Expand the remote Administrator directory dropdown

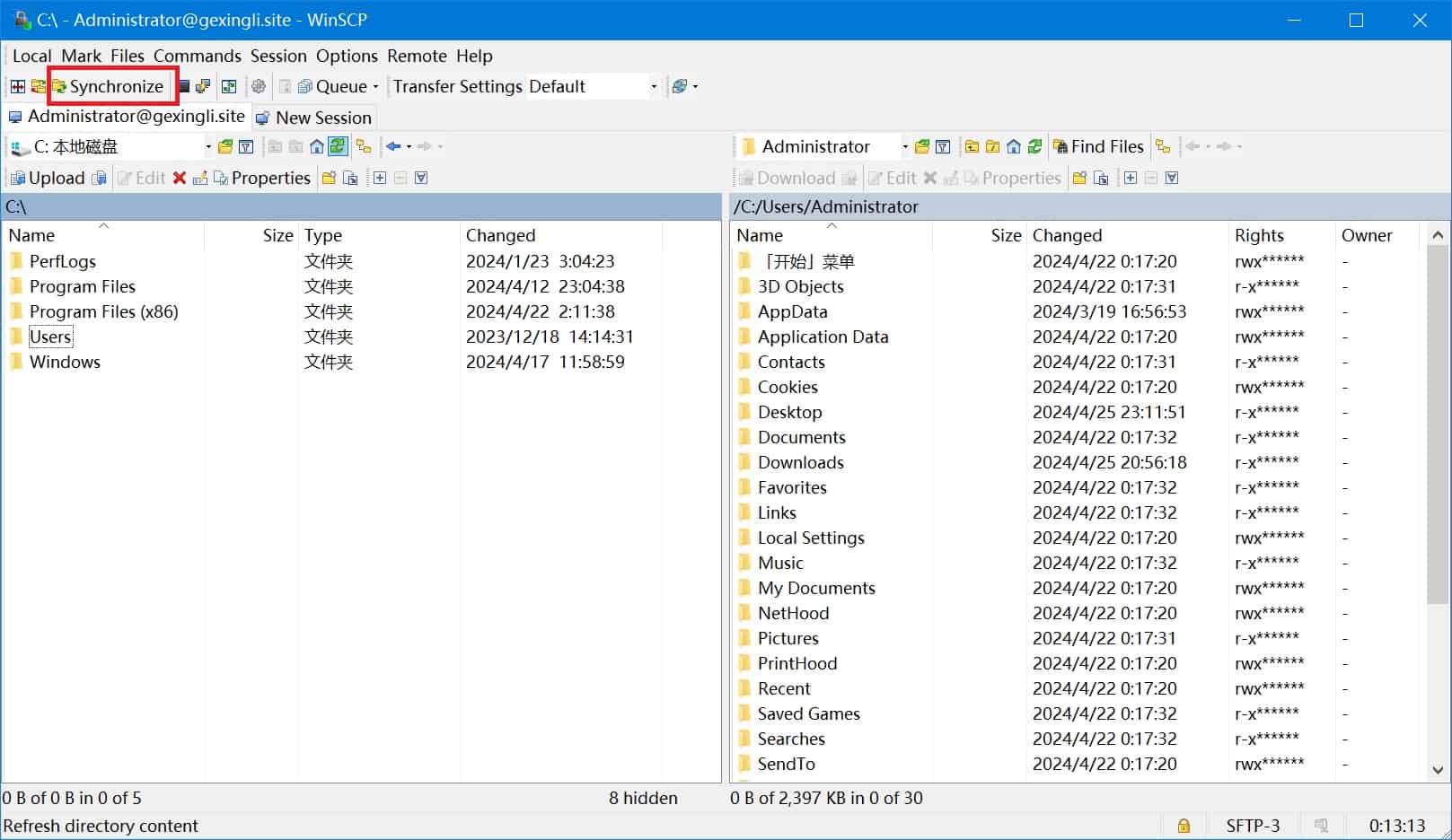[x=904, y=146]
